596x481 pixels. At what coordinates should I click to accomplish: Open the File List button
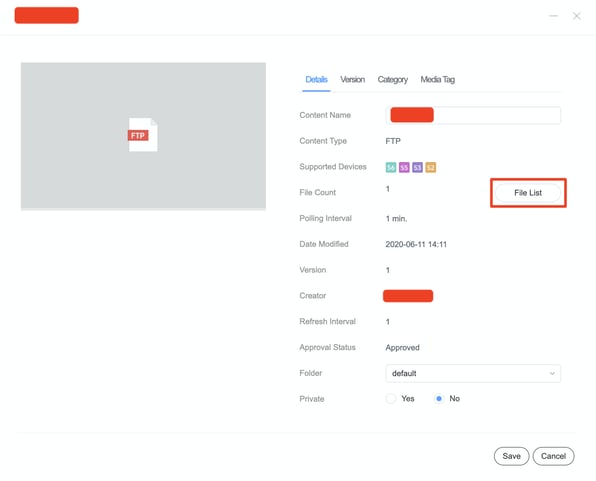pos(528,193)
